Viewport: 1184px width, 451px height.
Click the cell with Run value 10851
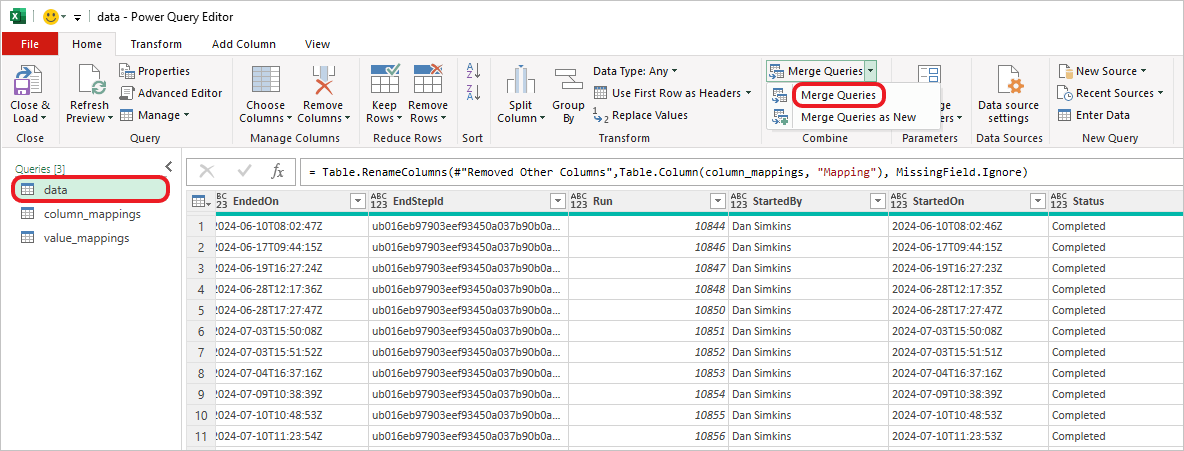(648, 331)
